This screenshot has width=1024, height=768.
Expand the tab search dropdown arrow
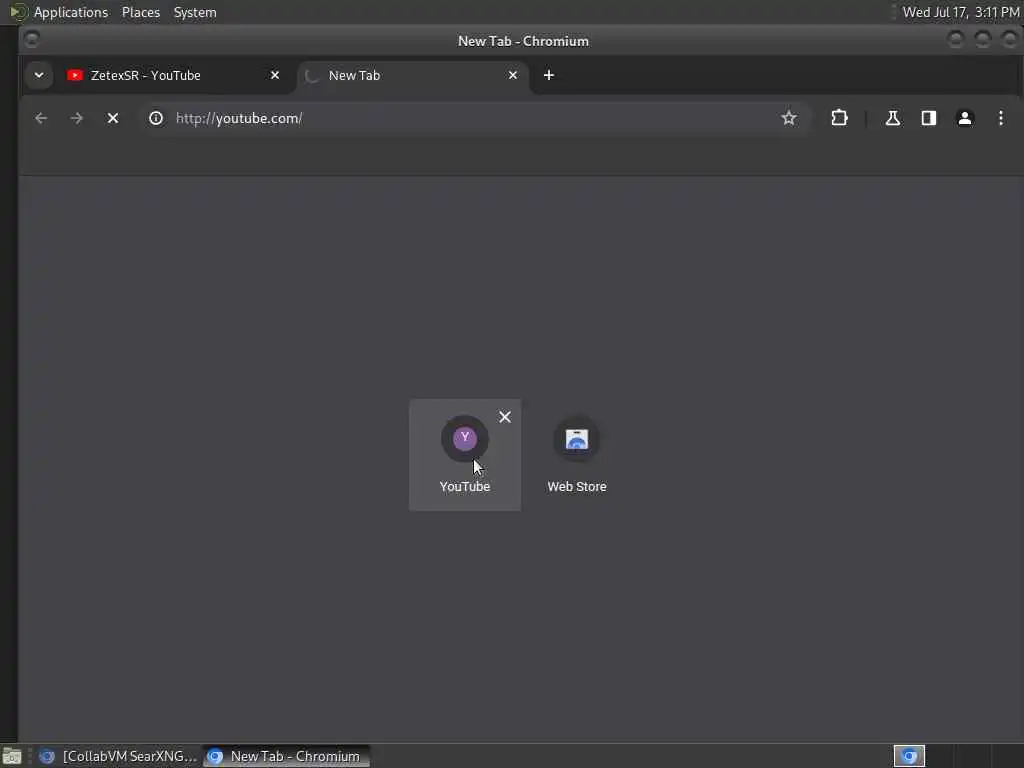pyautogui.click(x=39, y=75)
